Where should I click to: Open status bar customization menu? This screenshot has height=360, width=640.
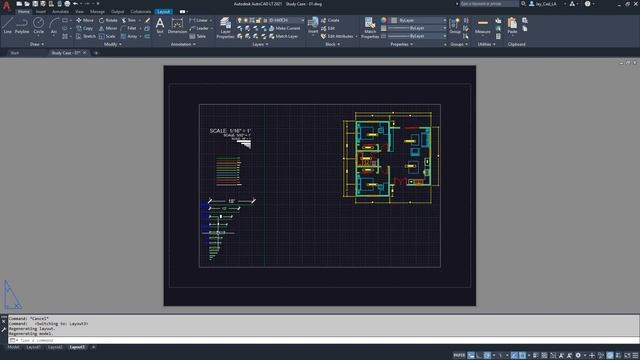pos(636,356)
